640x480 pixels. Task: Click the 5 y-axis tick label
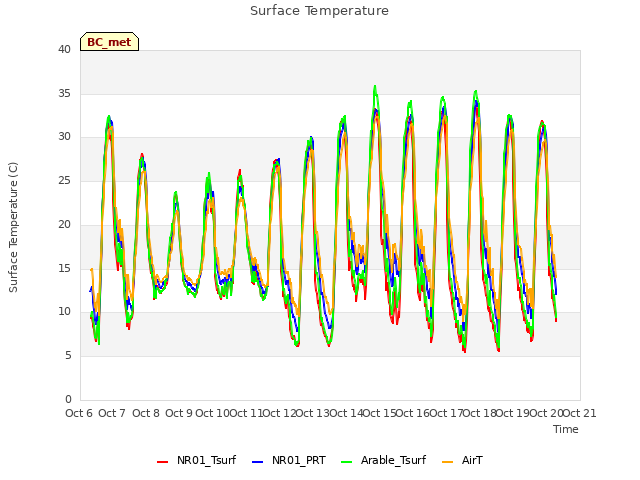click(x=68, y=356)
